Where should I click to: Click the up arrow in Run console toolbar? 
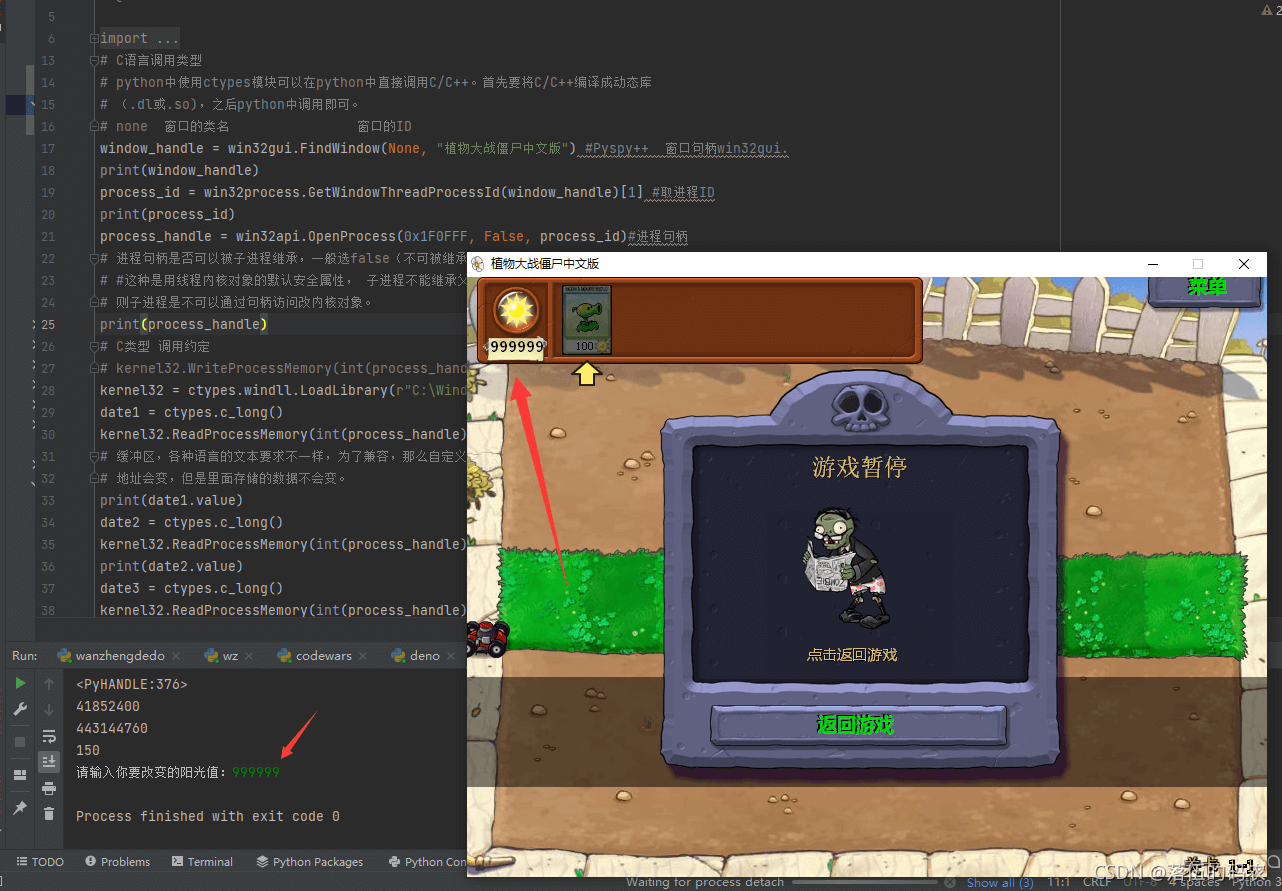49,684
